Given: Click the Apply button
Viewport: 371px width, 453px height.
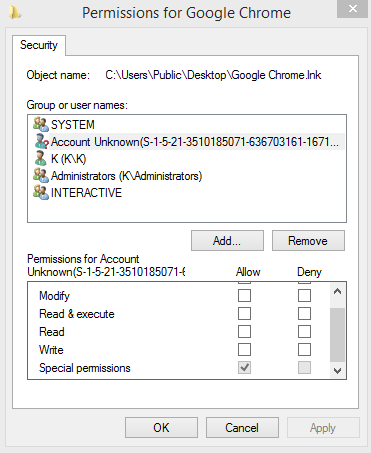Looking at the screenshot, I should [323, 427].
